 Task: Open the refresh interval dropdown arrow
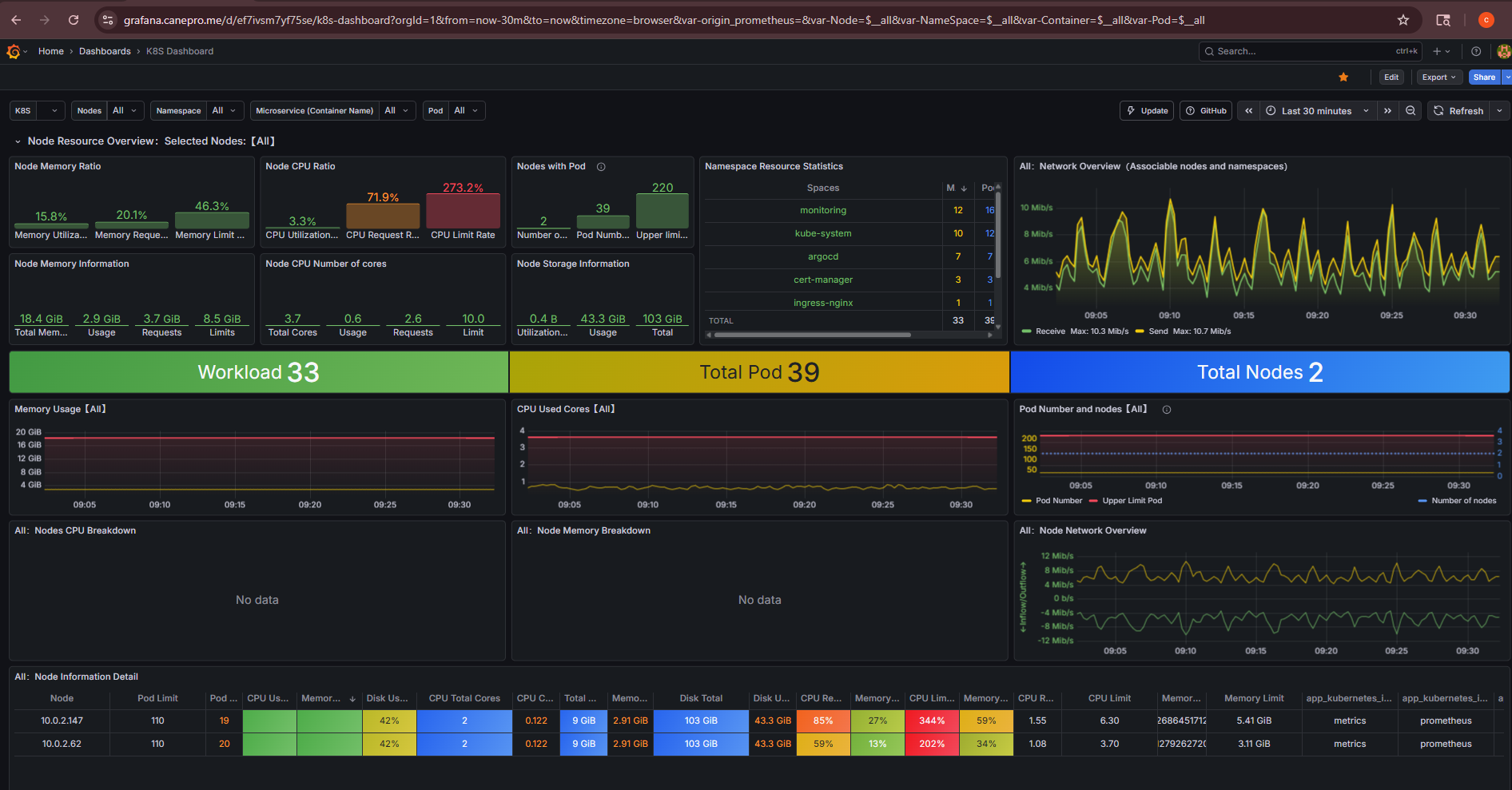(x=1499, y=111)
